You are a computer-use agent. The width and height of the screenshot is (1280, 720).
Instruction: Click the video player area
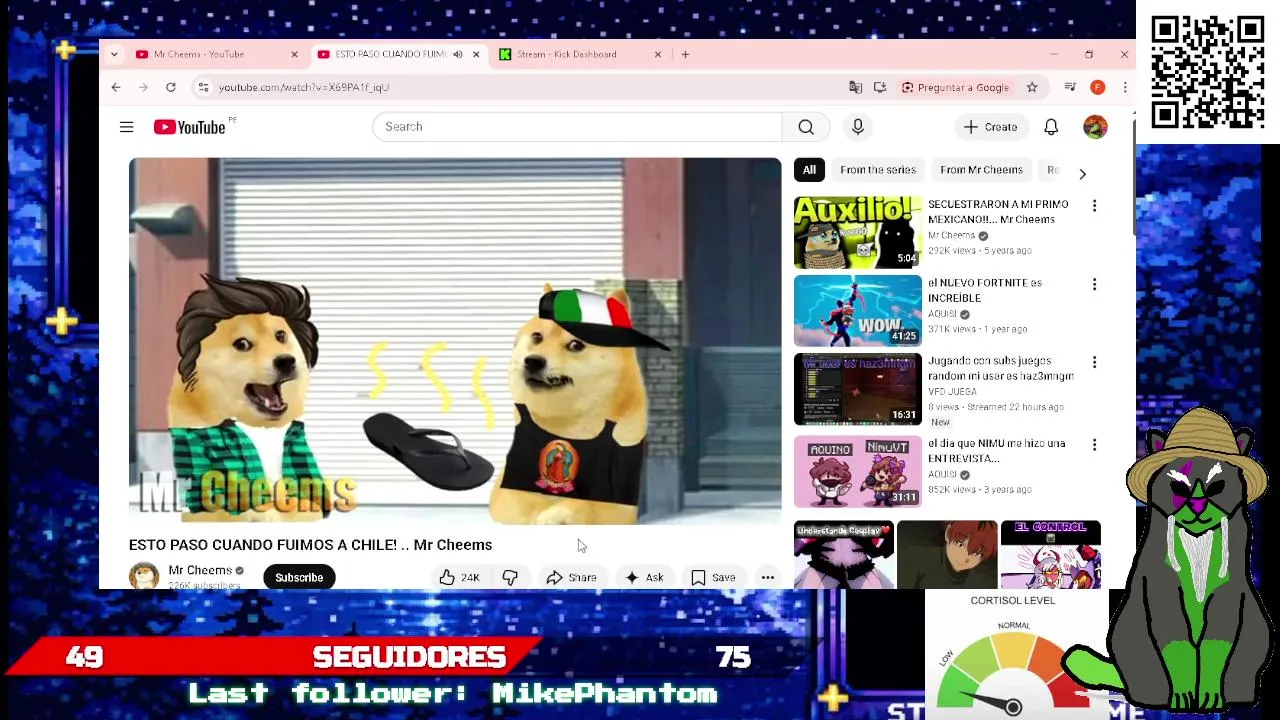point(455,341)
